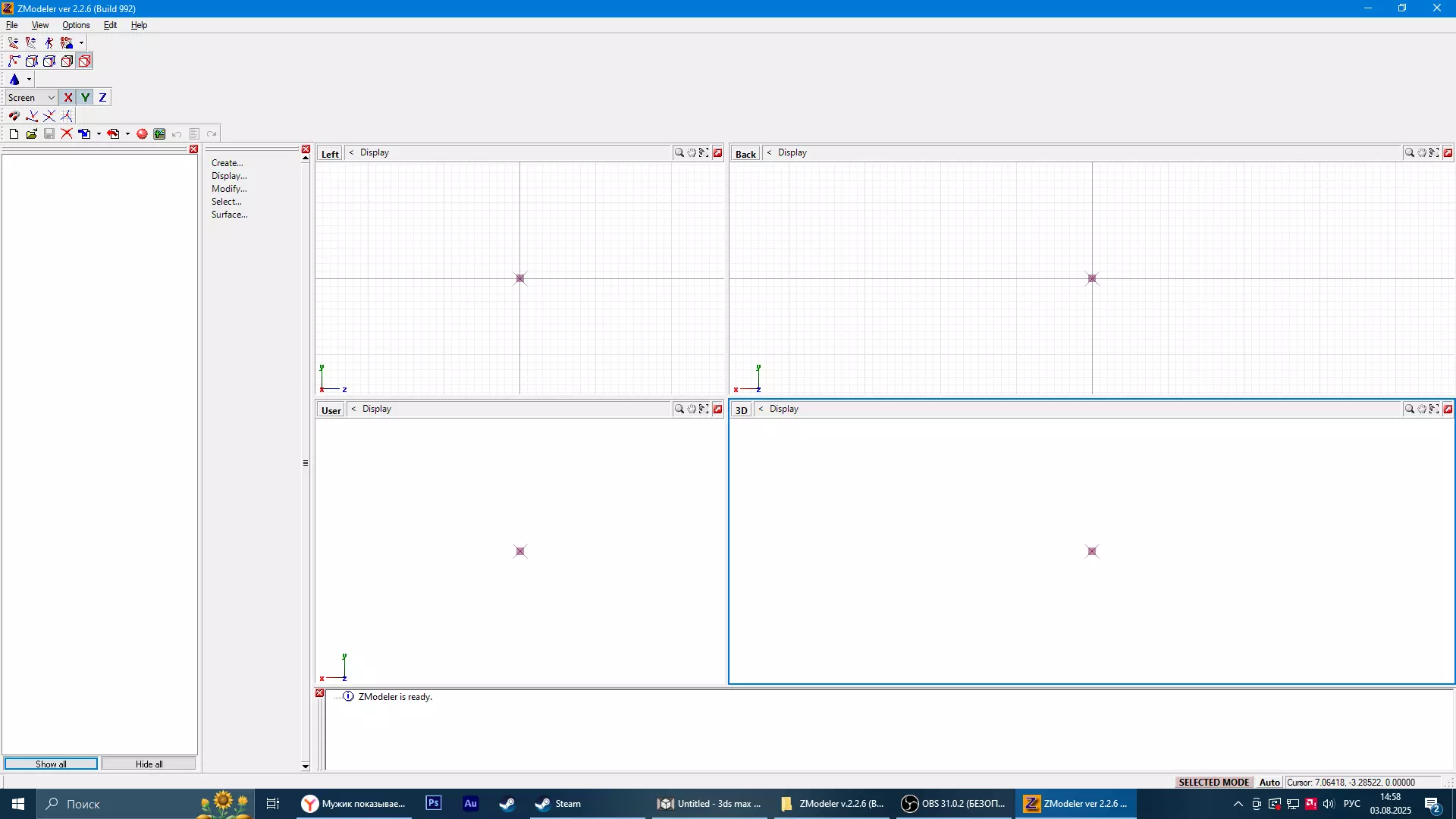Click the red X delete icon in toolbar
This screenshot has width=1456, height=819.
[x=67, y=134]
